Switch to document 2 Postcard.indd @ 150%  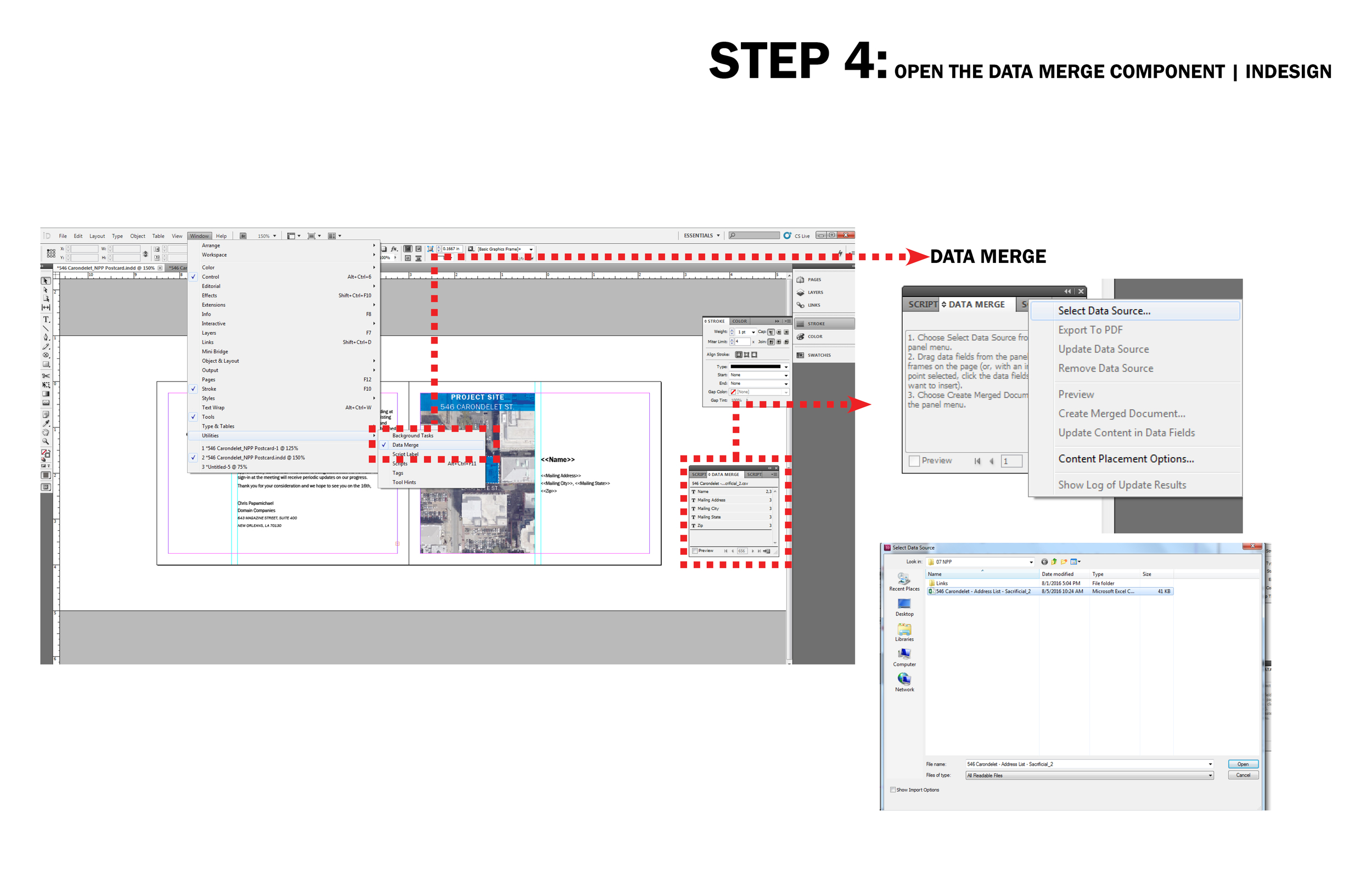pyautogui.click(x=284, y=458)
